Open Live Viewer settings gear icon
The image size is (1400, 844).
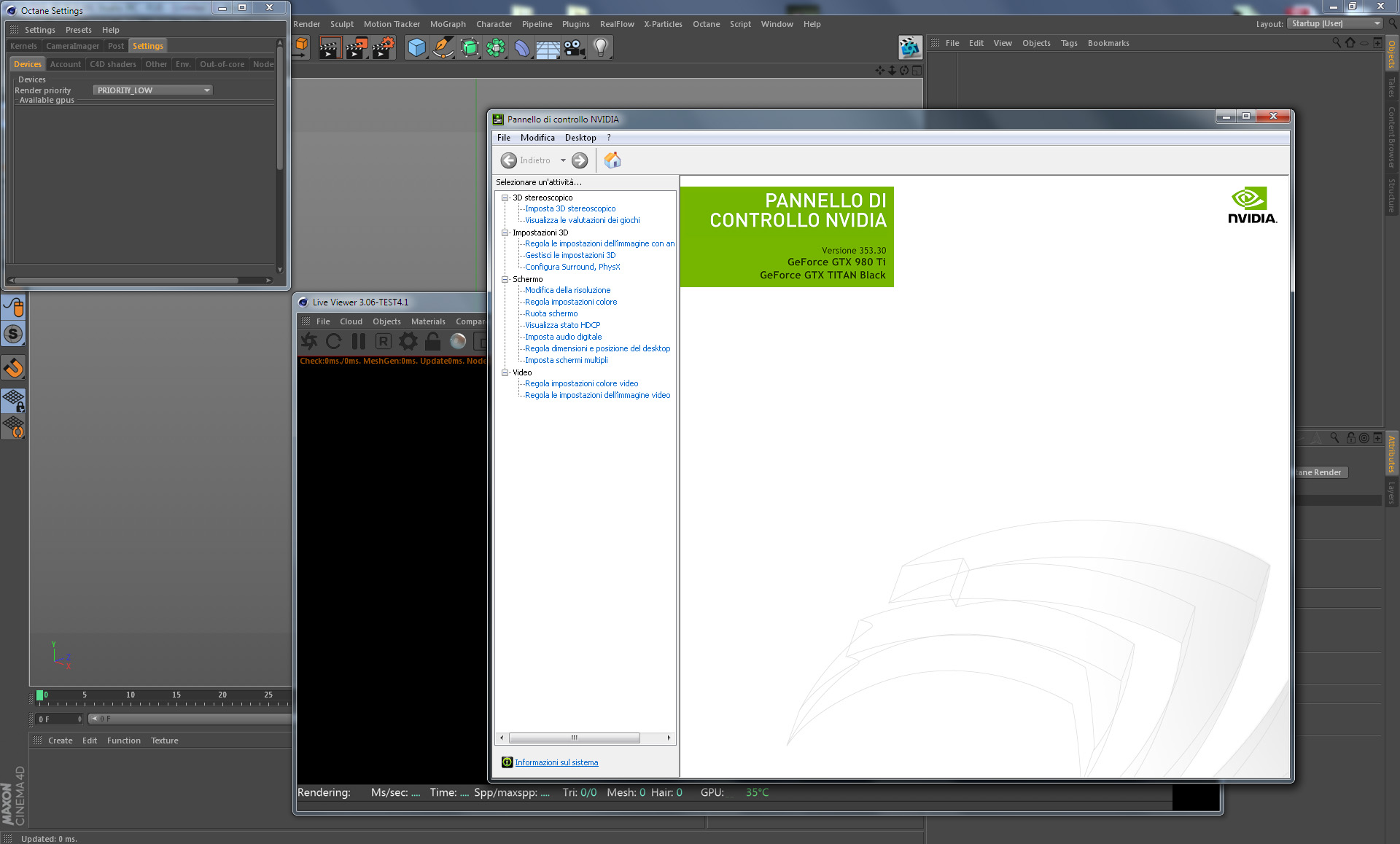[x=408, y=341]
